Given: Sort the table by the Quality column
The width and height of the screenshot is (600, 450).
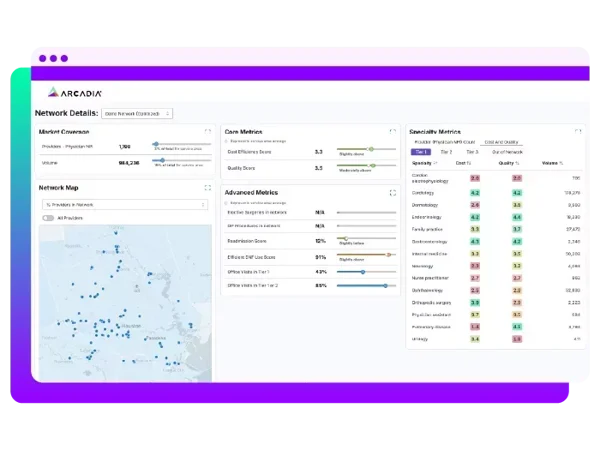Looking at the screenshot, I should point(509,163).
